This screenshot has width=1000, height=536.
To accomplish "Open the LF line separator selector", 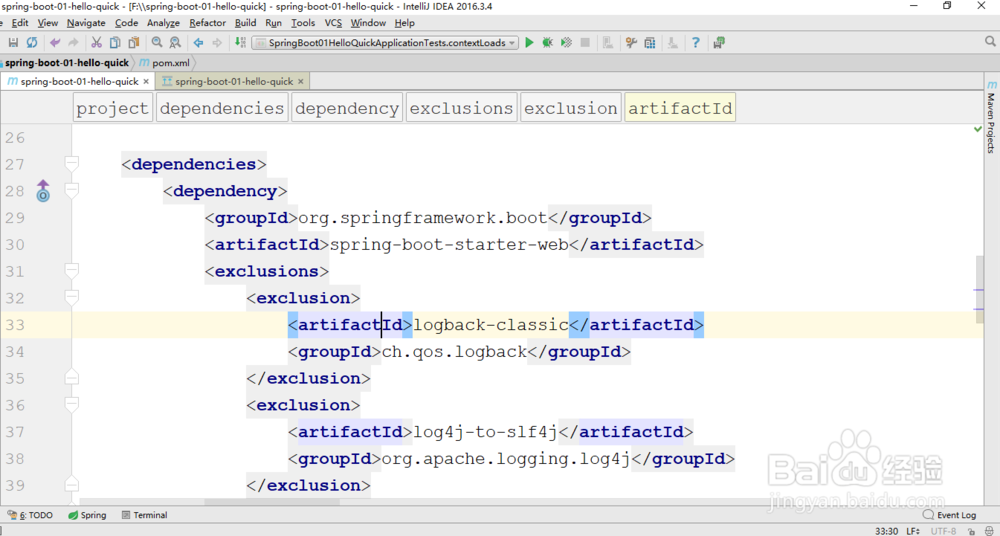I will (x=913, y=531).
